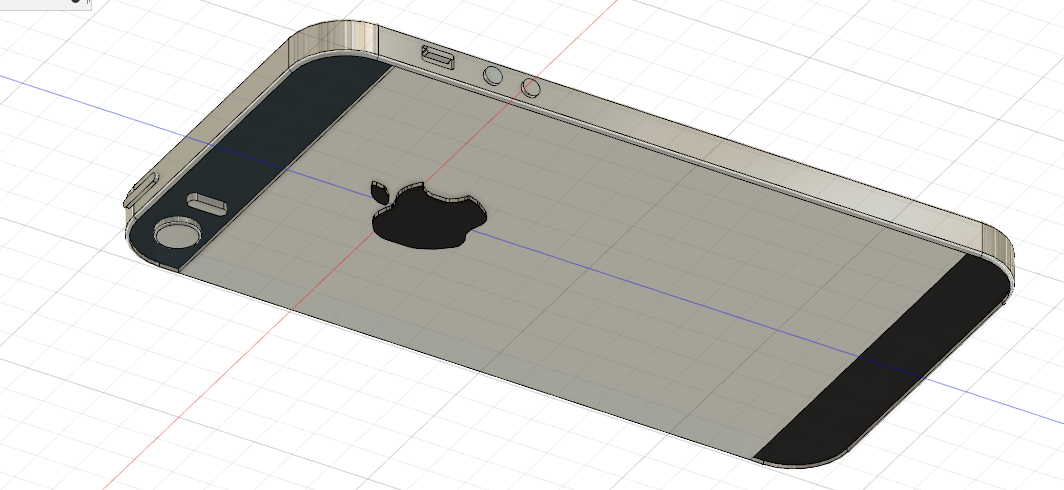The image size is (1064, 490).
Task: Select the protruding button on the camera-end edge
Action: (x=140, y=189)
